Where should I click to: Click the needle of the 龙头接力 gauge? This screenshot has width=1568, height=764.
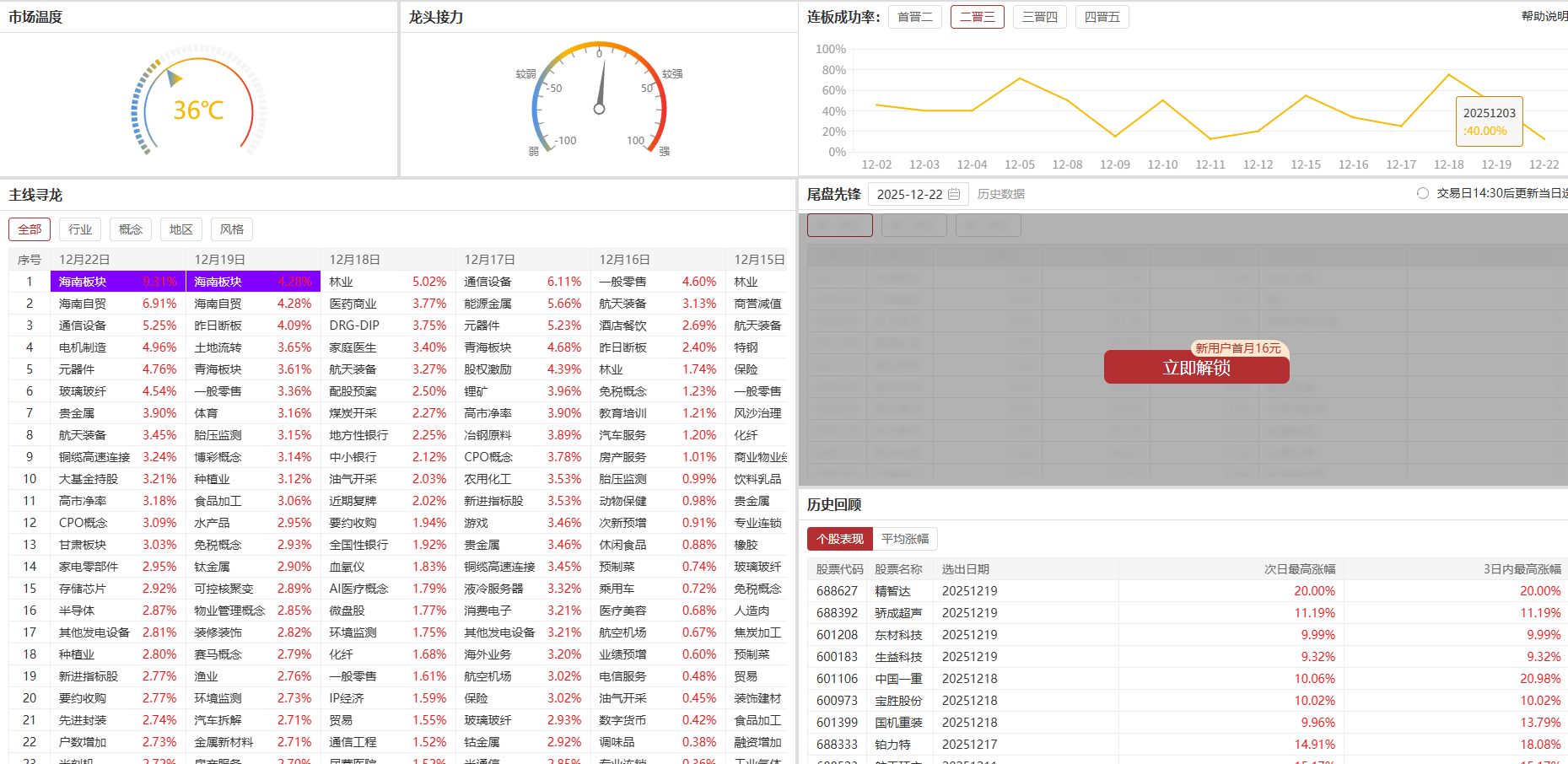601,86
